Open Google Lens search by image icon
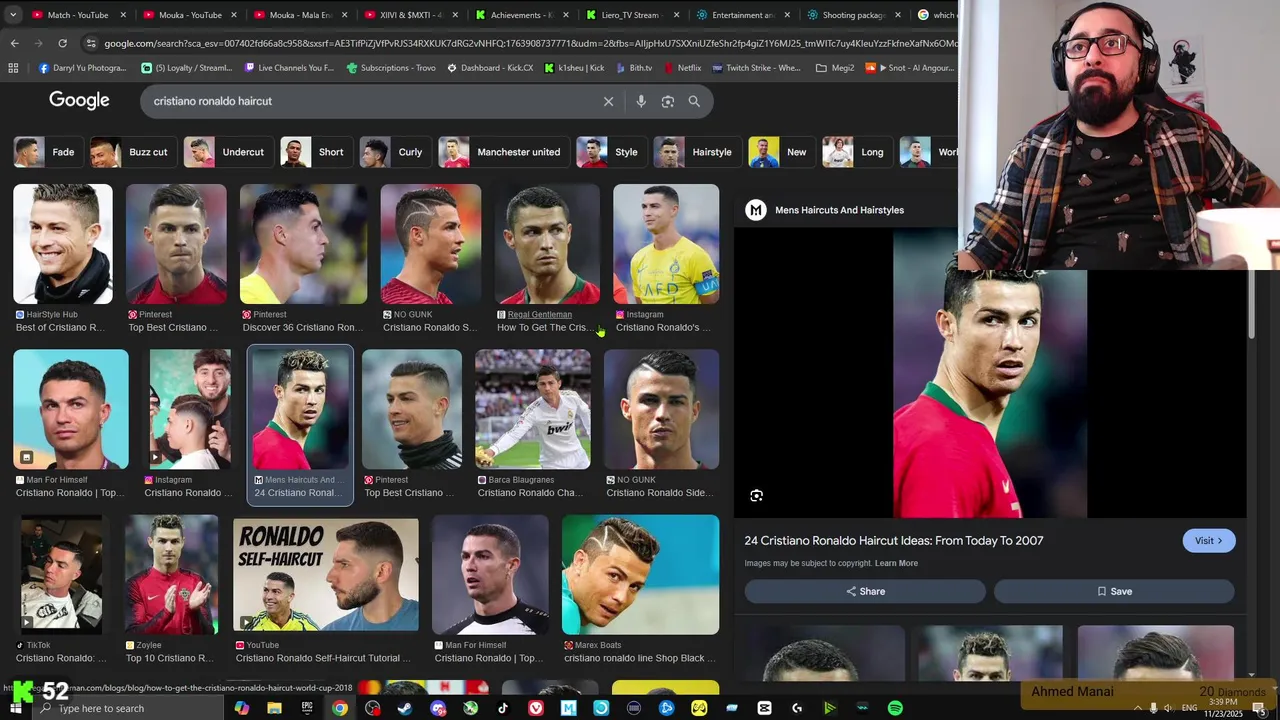The height and width of the screenshot is (720, 1280). [x=668, y=101]
